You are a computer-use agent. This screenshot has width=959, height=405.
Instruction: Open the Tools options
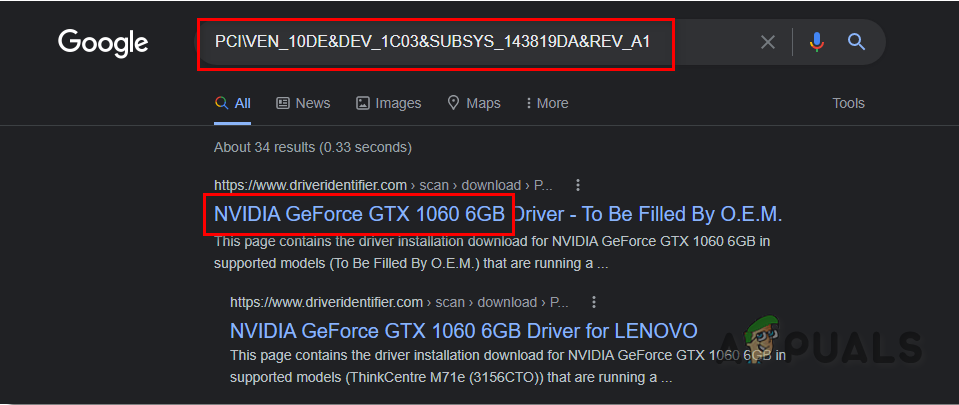[848, 103]
